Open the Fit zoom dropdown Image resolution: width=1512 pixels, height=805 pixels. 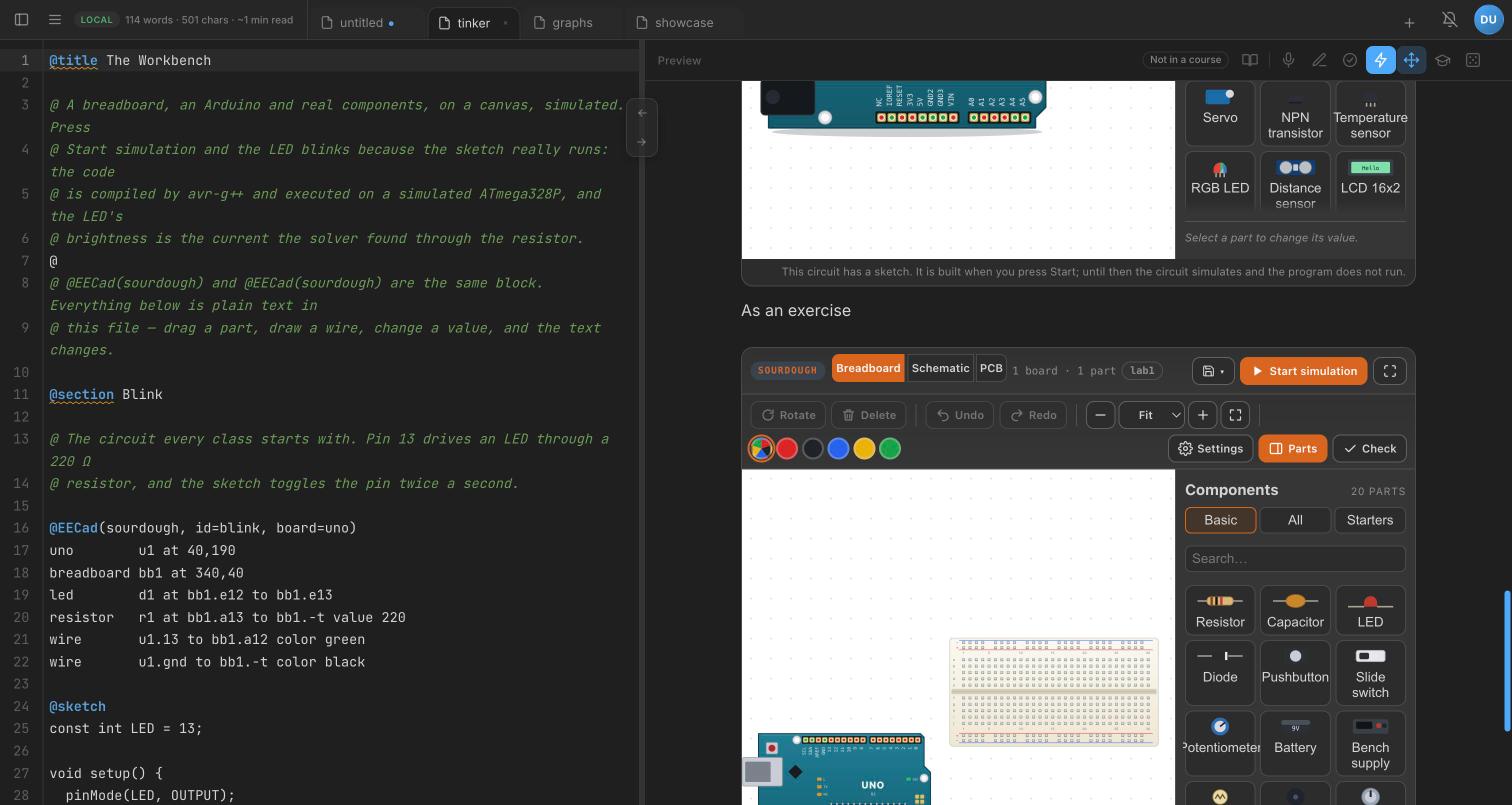1151,415
